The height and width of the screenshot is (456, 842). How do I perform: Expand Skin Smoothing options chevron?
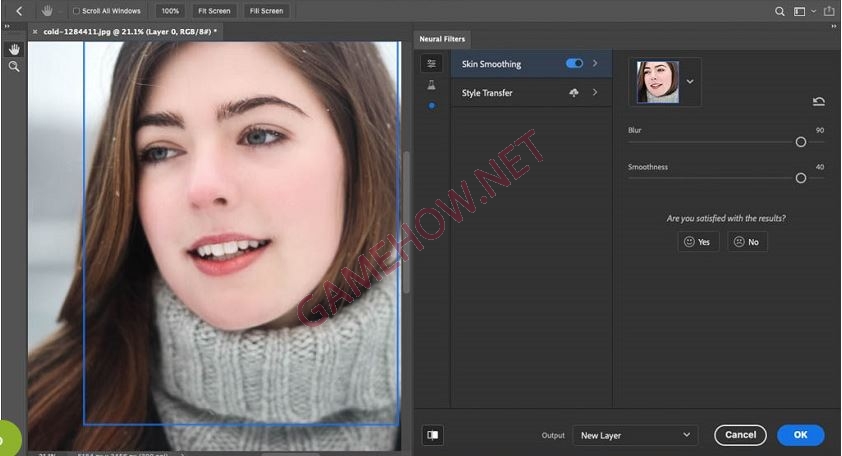point(595,63)
